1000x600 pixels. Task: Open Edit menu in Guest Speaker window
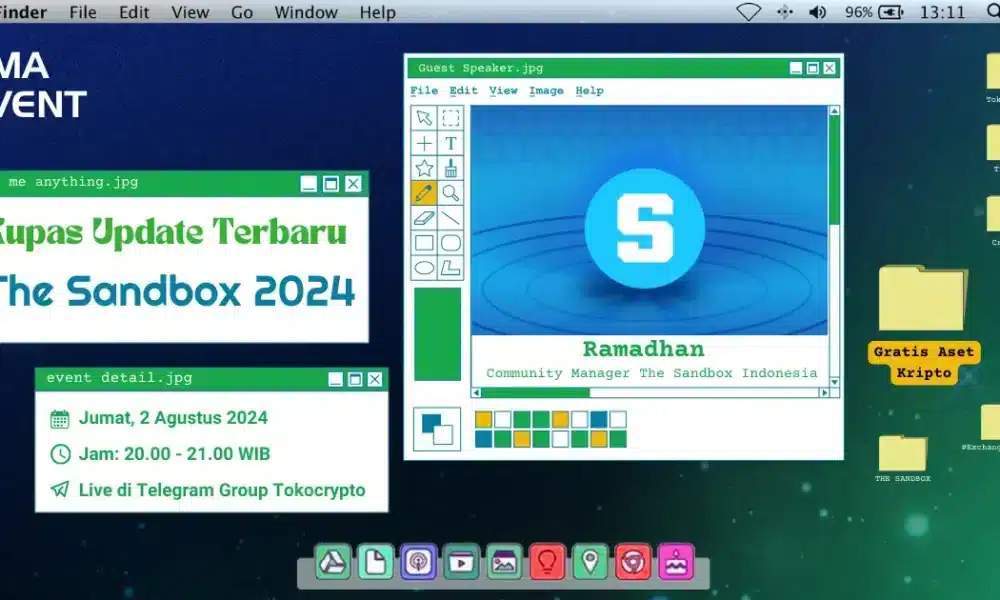click(x=463, y=91)
